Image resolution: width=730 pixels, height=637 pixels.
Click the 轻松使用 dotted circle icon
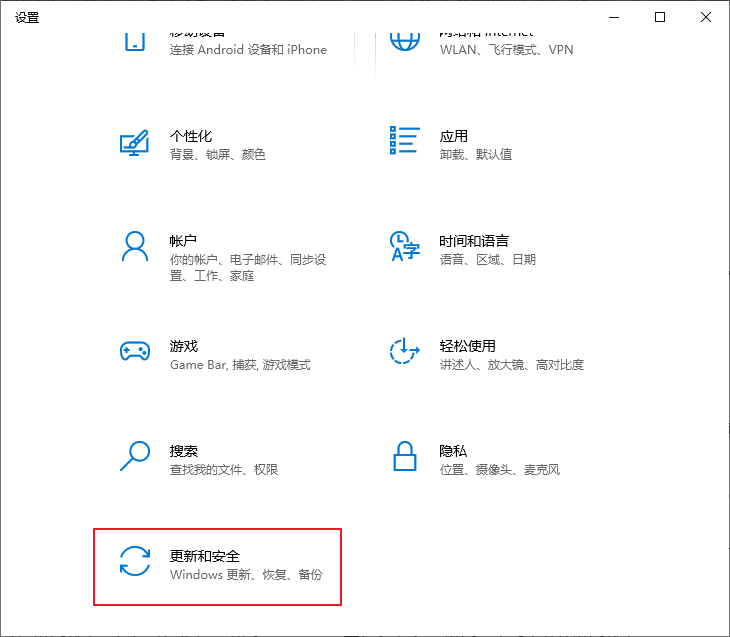(405, 351)
